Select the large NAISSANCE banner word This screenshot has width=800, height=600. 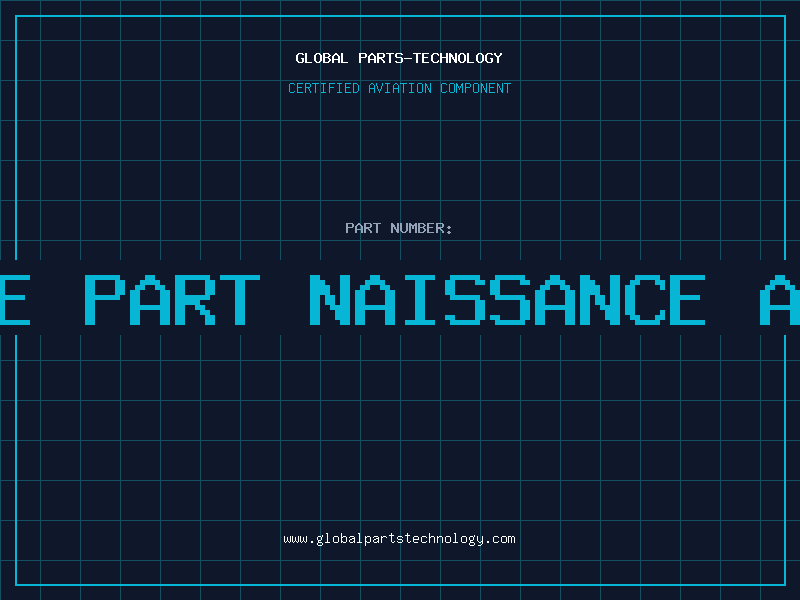[508, 300]
